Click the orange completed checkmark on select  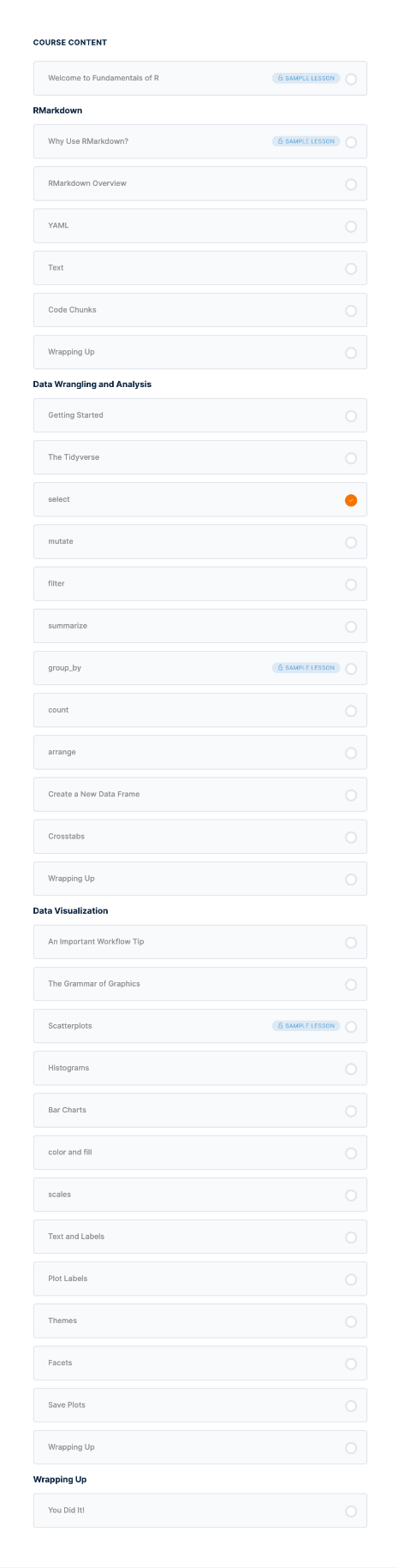tap(351, 500)
